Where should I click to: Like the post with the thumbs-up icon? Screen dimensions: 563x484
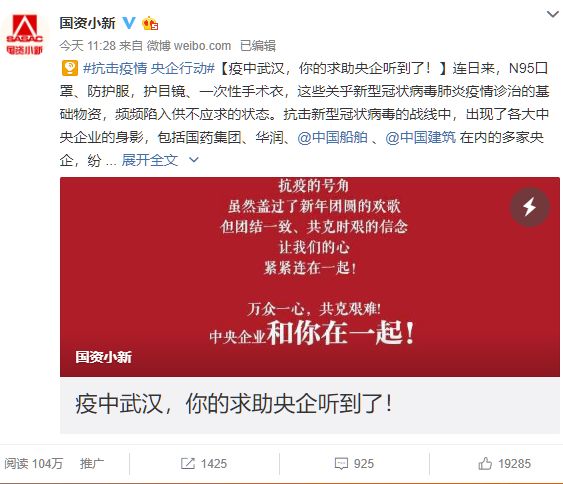(x=485, y=464)
